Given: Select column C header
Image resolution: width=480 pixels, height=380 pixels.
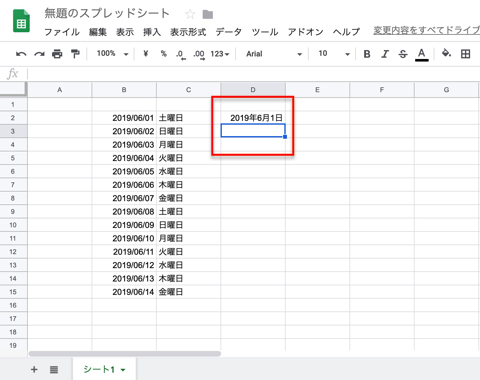Looking at the screenshot, I should (x=188, y=90).
